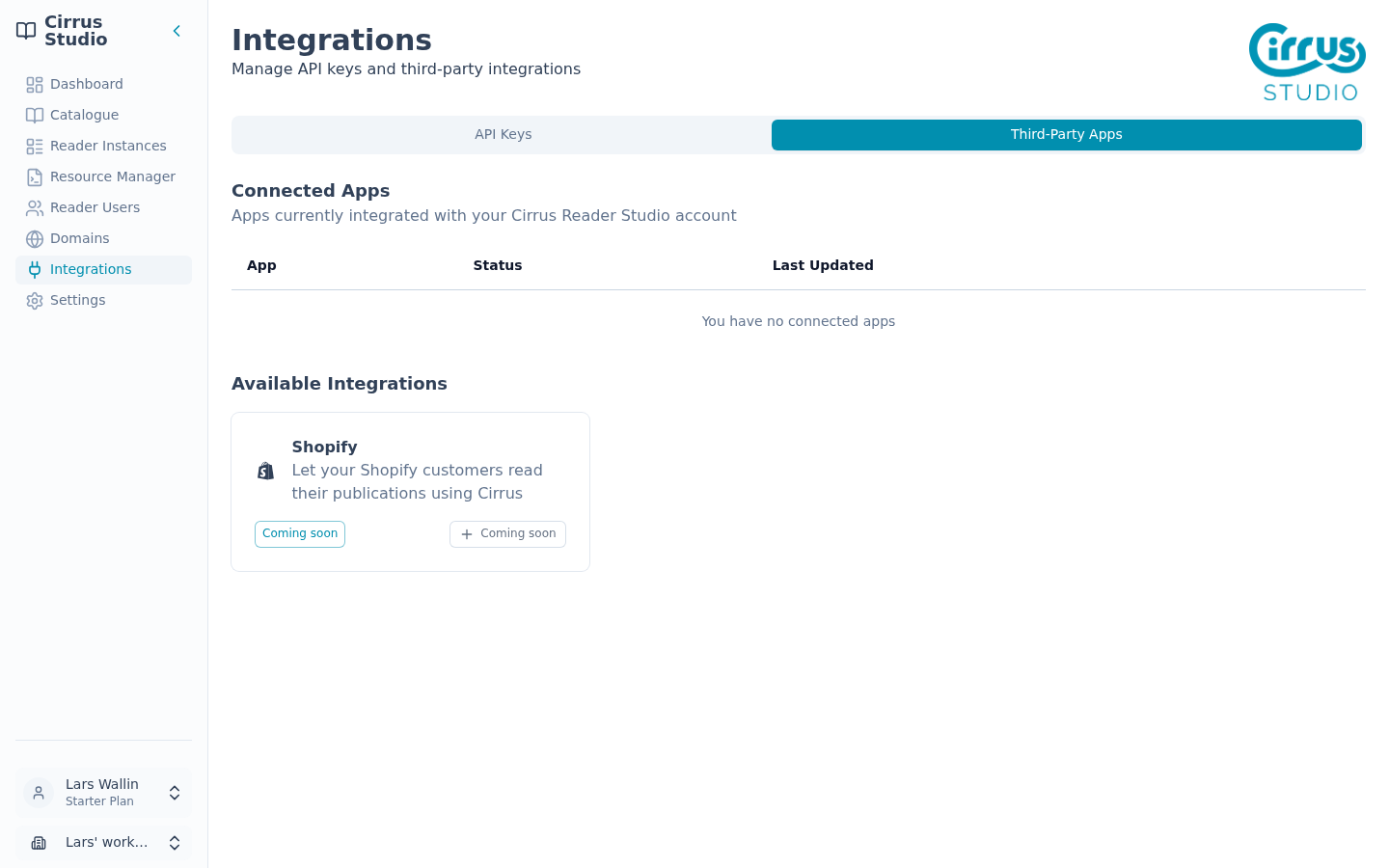Click the Resource Manager file icon
The image size is (1389, 868).
35,177
